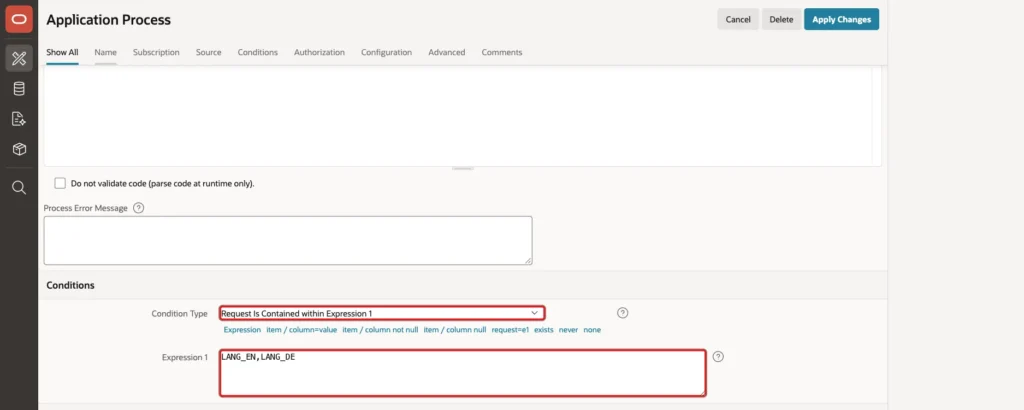1024x410 pixels.
Task: Choose the item / column not null link
Action: coord(380,330)
